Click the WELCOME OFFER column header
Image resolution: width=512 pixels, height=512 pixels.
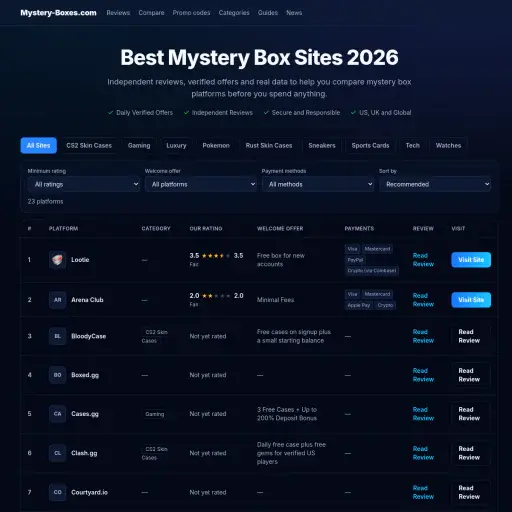(x=280, y=228)
